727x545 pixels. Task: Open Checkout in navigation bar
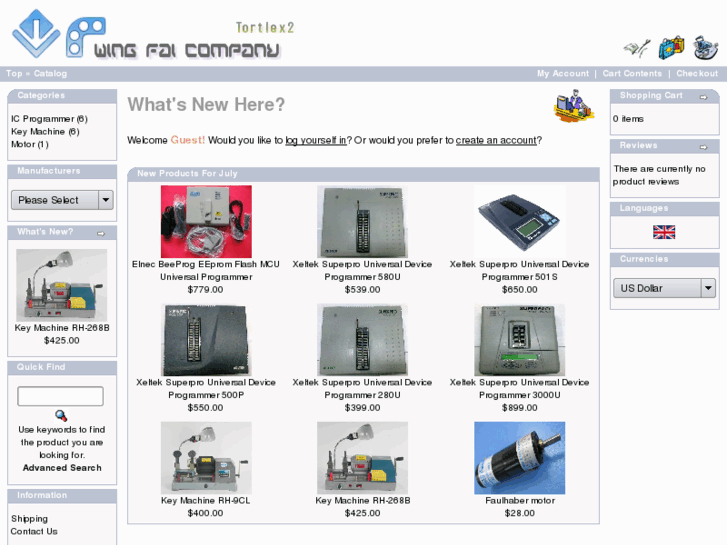(697, 73)
